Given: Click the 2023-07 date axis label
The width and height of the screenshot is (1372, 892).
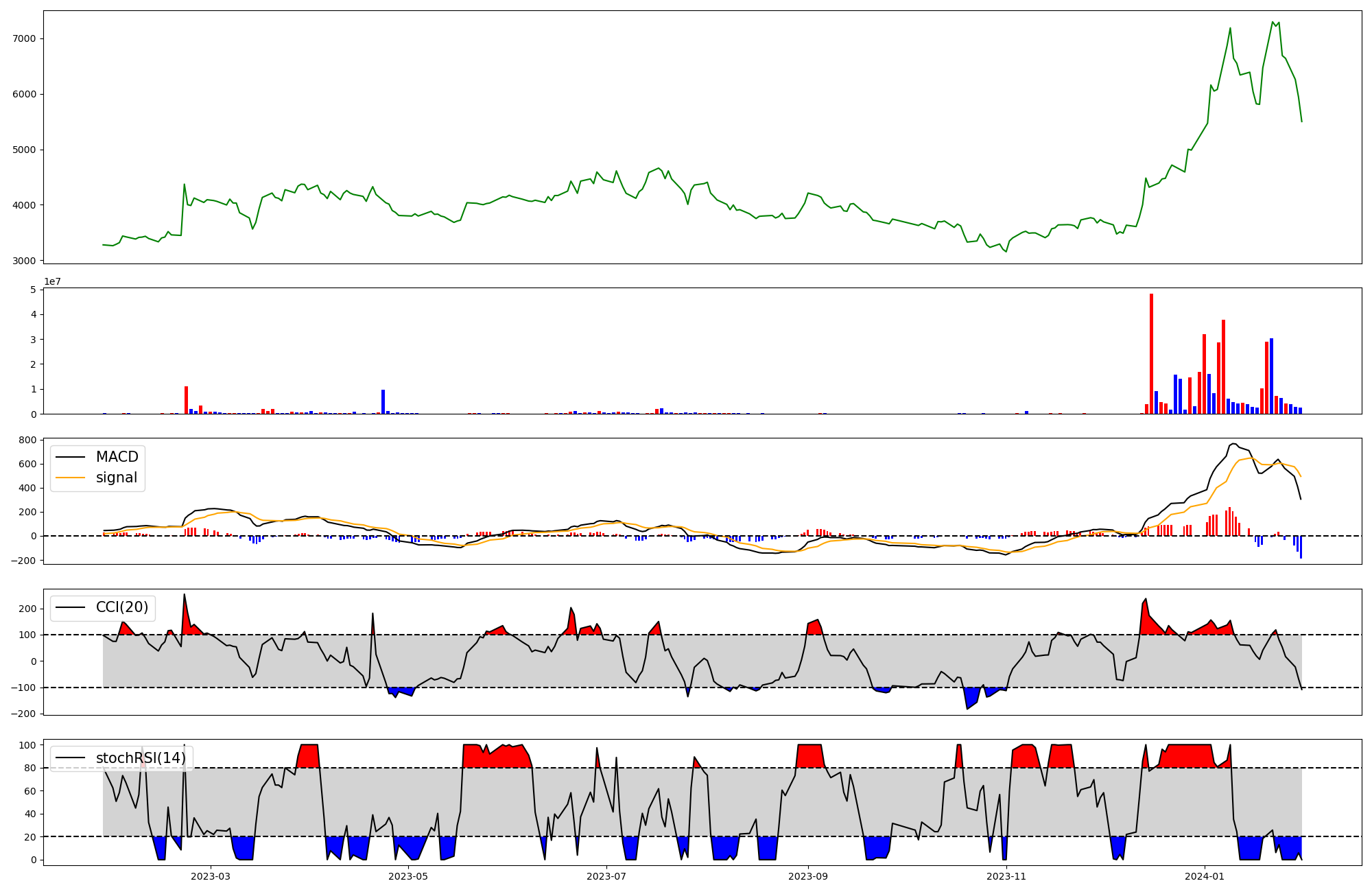Looking at the screenshot, I should [x=606, y=876].
